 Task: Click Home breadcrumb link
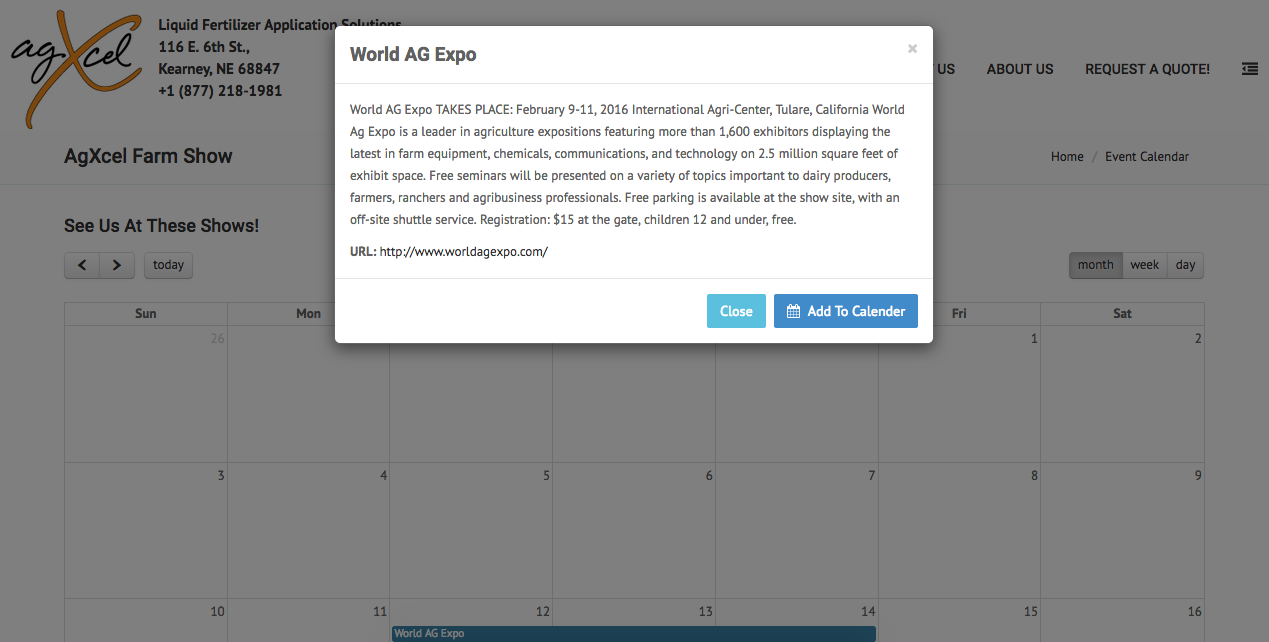(1067, 156)
